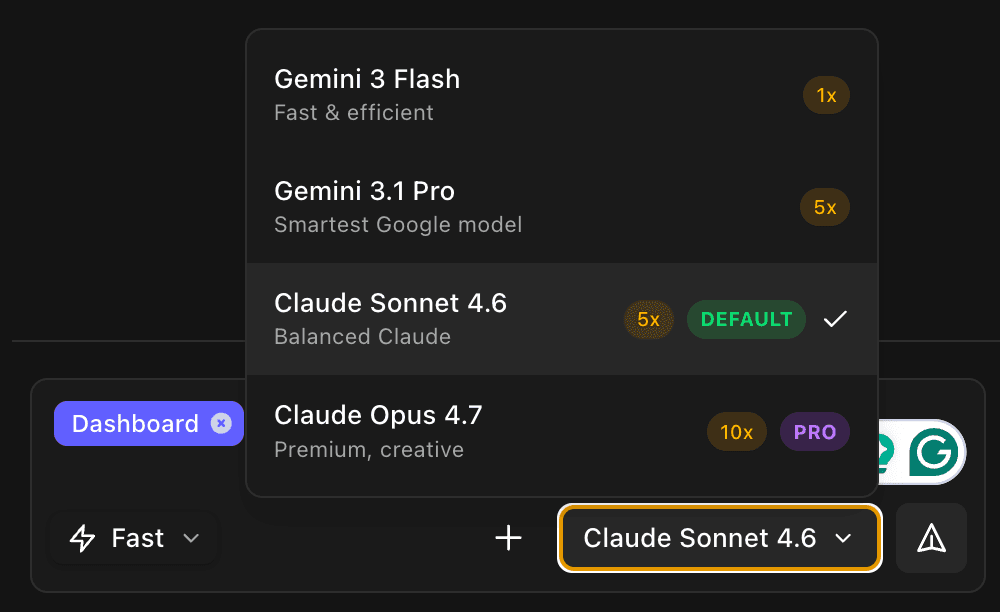
Task: Open the Claude Sonnet 4.6 model selector dropdown
Action: 719,538
